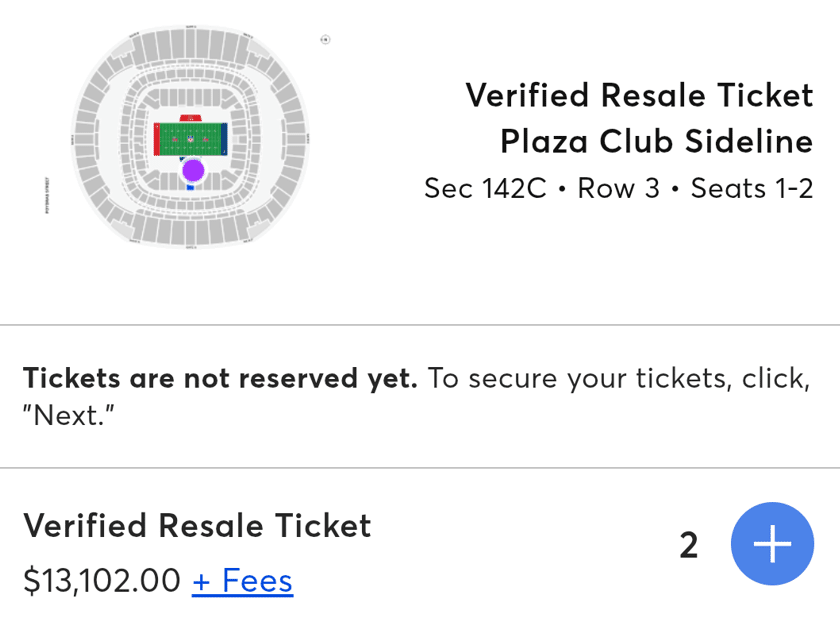Click the $13,102.00 ticket price
The width and height of the screenshot is (840, 631).
[x=102, y=581]
